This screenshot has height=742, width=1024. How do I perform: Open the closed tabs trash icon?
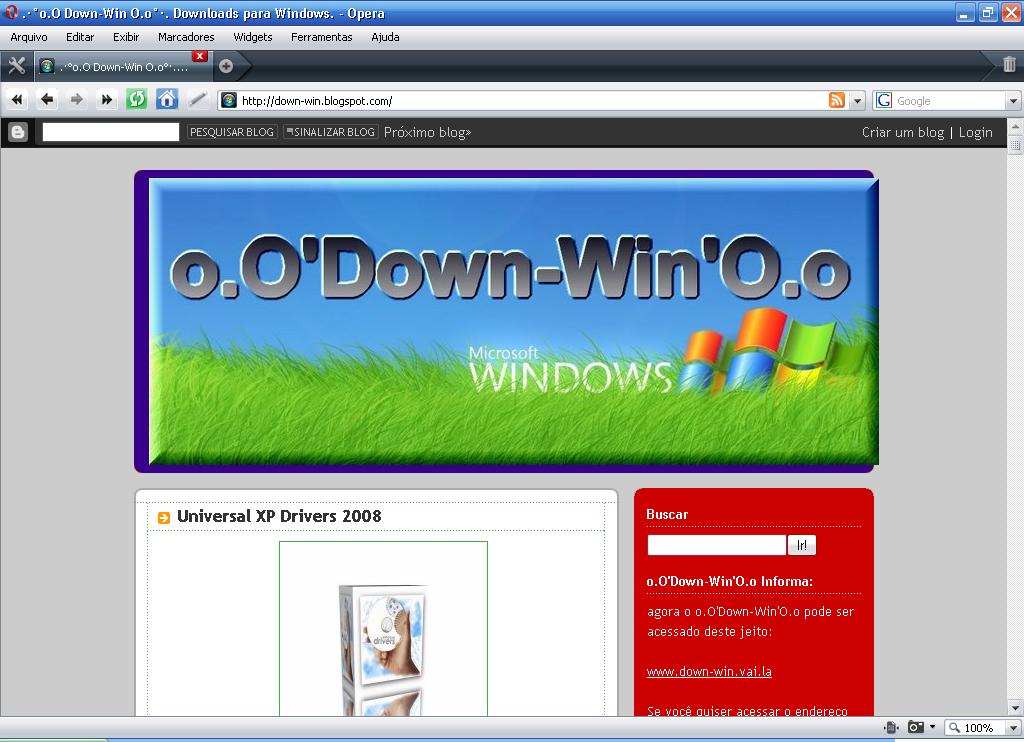pos(1009,65)
